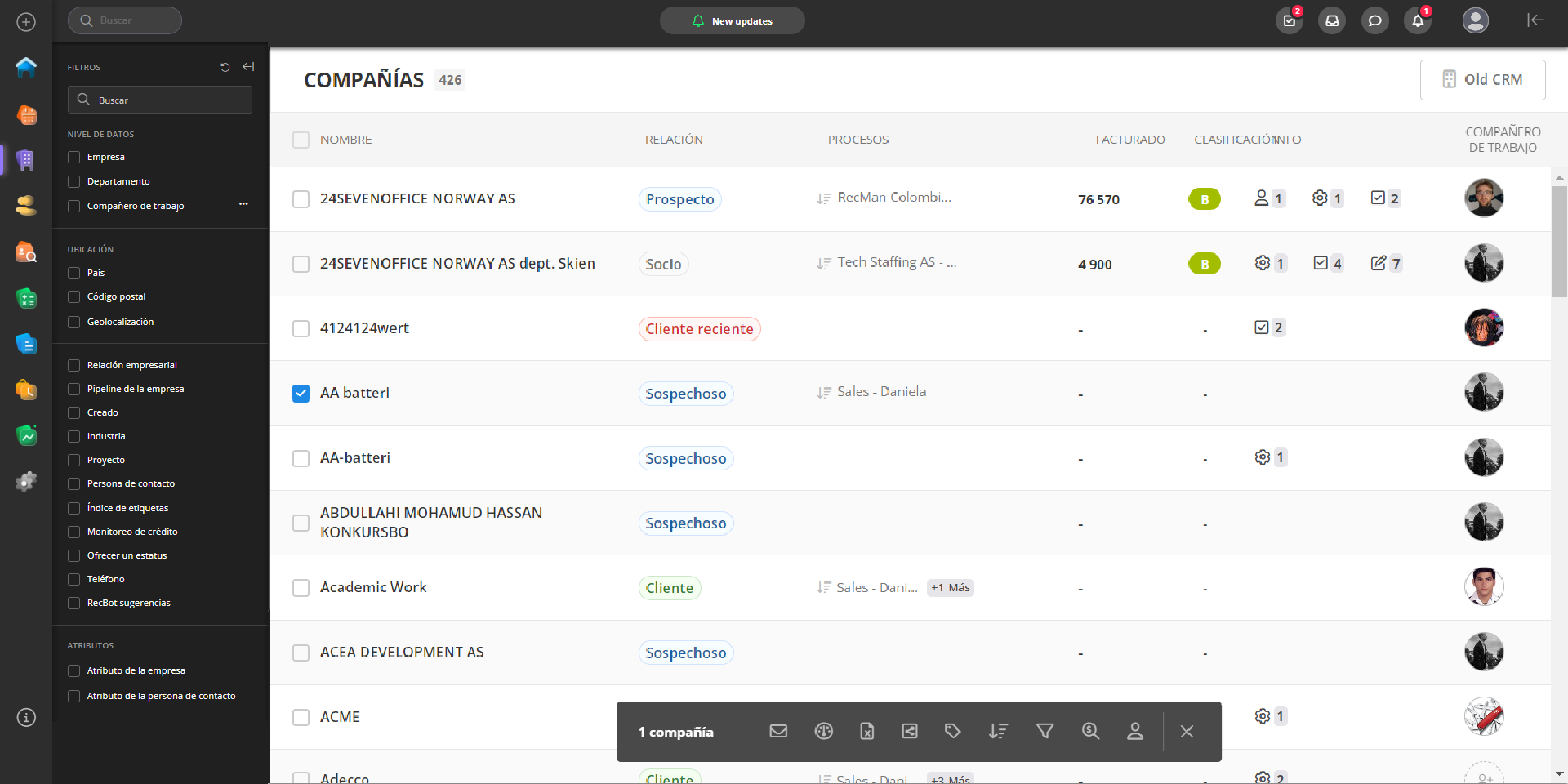The image size is (1568, 784).
Task: Click the email icon in selection bar
Action: point(778,731)
